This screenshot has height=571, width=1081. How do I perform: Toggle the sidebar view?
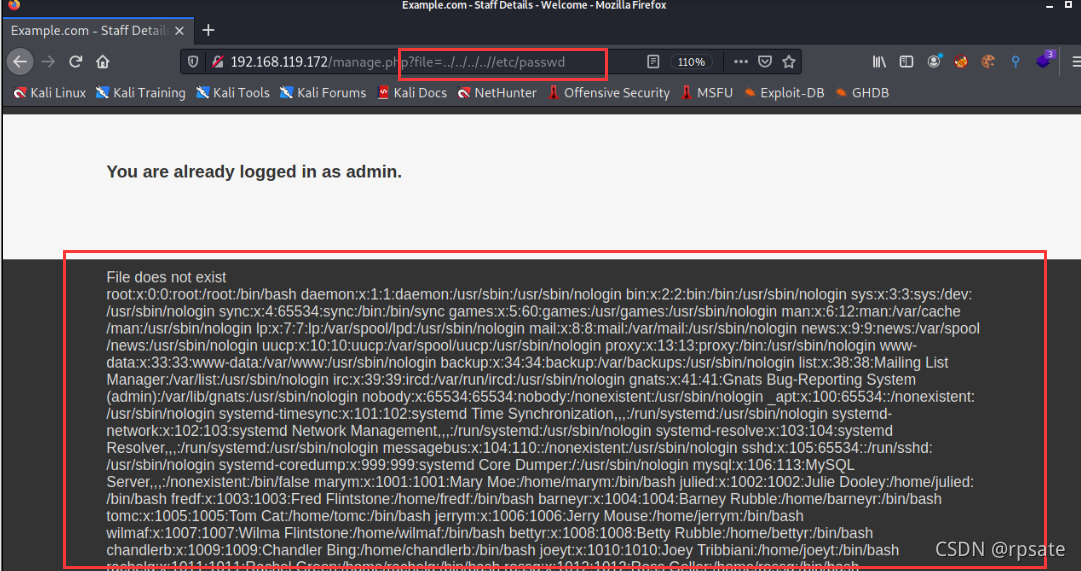pyautogui.click(x=907, y=62)
